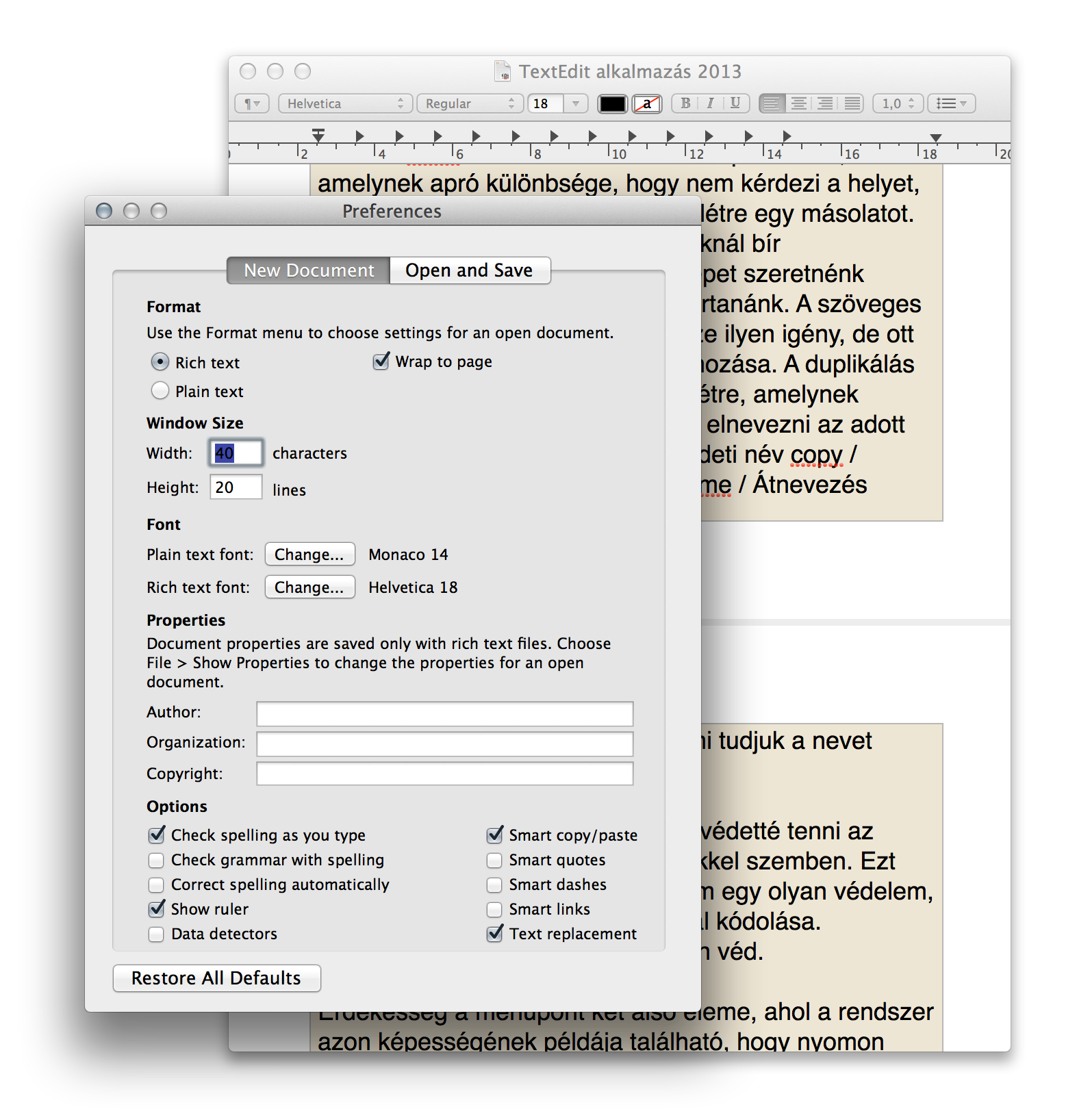Open the Helvetica font family dropdown
Viewport: 1090px width, 1120px height.
tap(345, 103)
